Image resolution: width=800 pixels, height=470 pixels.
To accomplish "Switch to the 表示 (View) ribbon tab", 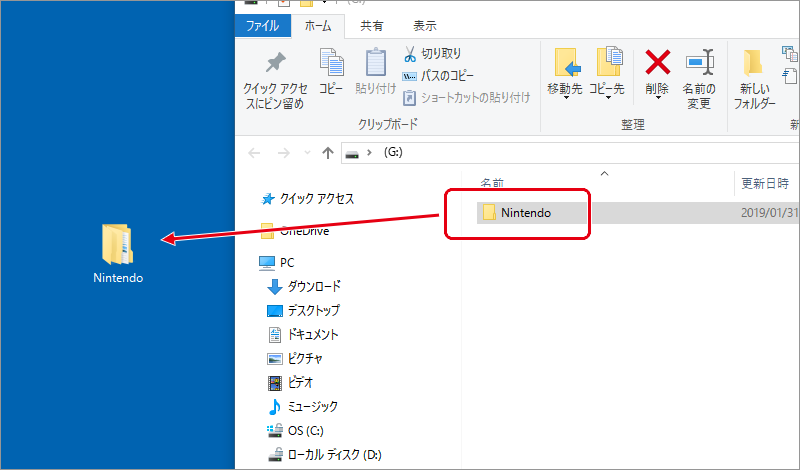I will click(424, 25).
